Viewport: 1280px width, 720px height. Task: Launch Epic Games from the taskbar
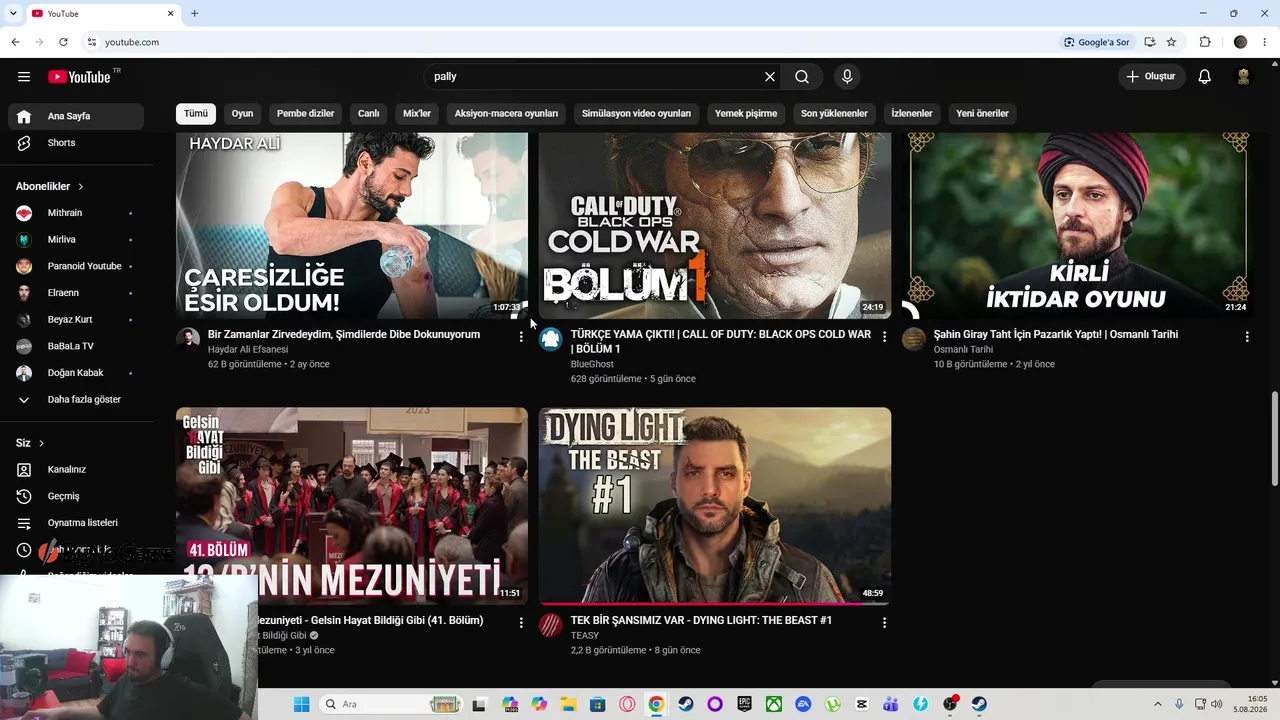pos(744,704)
